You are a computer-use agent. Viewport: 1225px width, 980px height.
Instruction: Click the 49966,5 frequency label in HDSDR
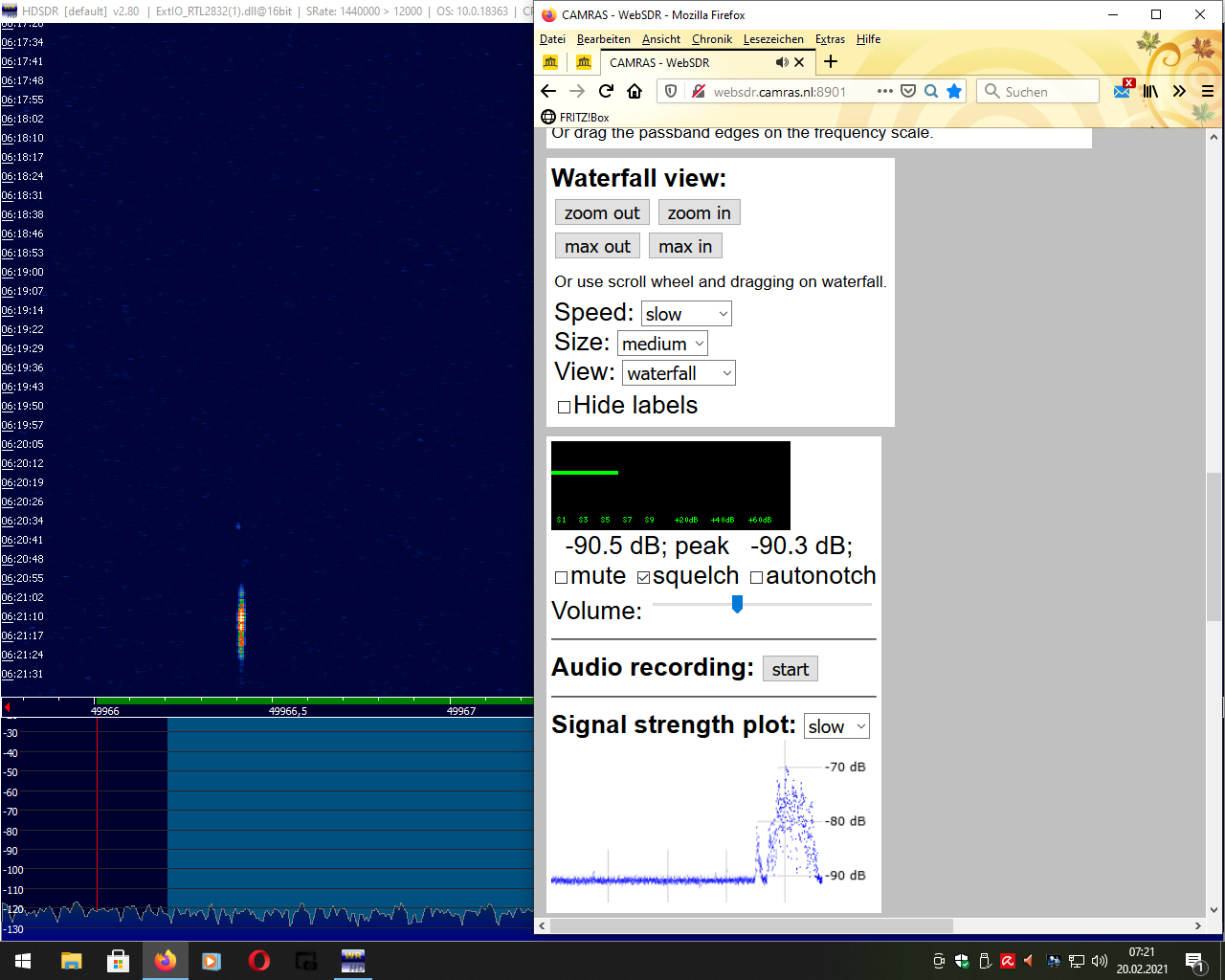click(x=288, y=711)
